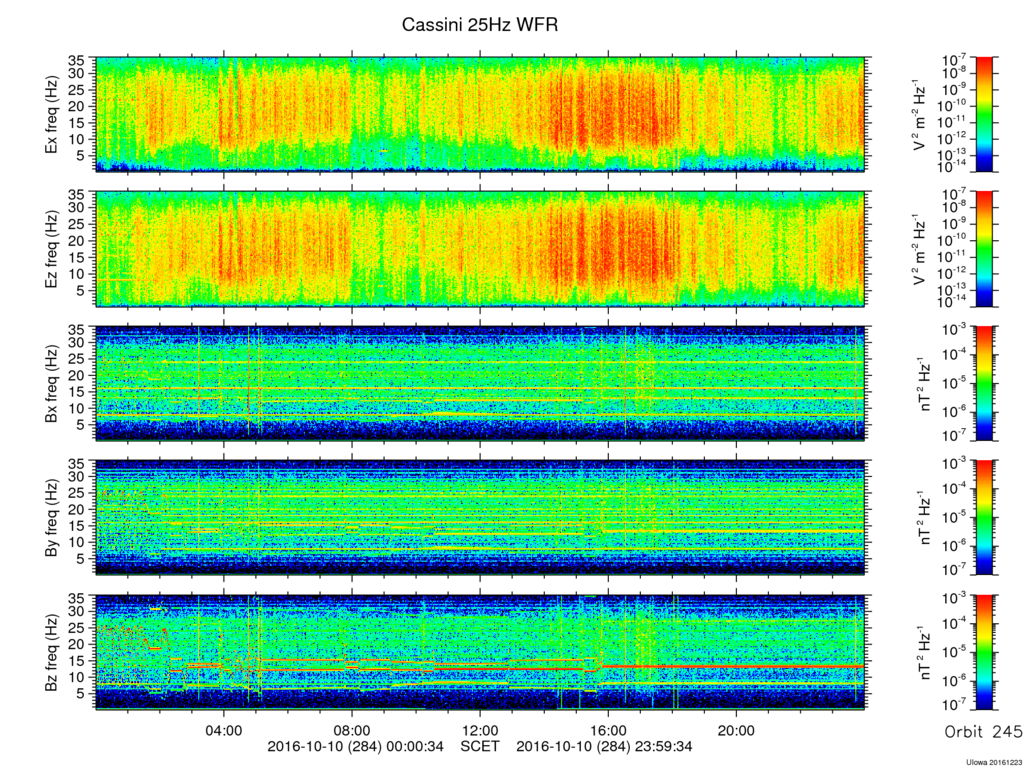Screen dimensions: 1024x767
Task: Click the 20:00 time axis tick label
Action: pyautogui.click(x=736, y=730)
